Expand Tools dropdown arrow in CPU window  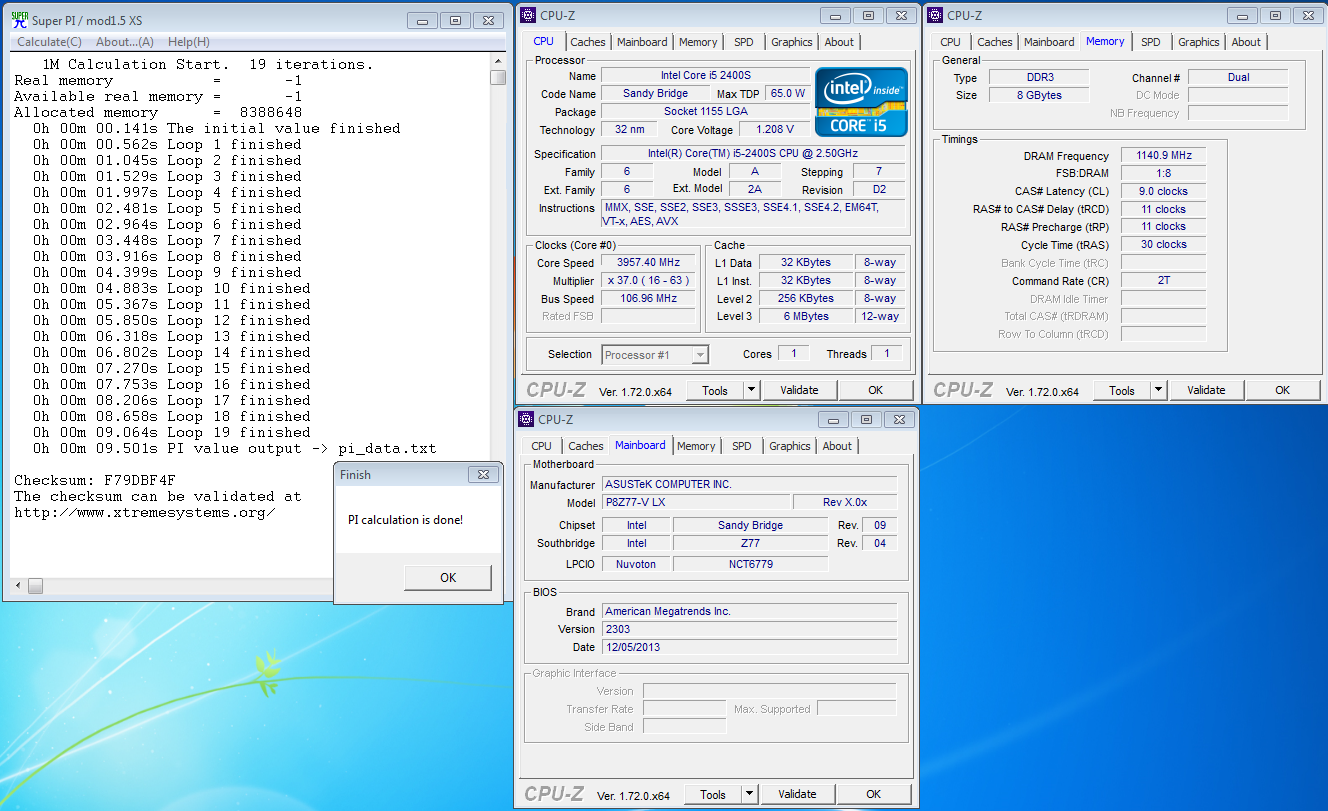(x=751, y=390)
